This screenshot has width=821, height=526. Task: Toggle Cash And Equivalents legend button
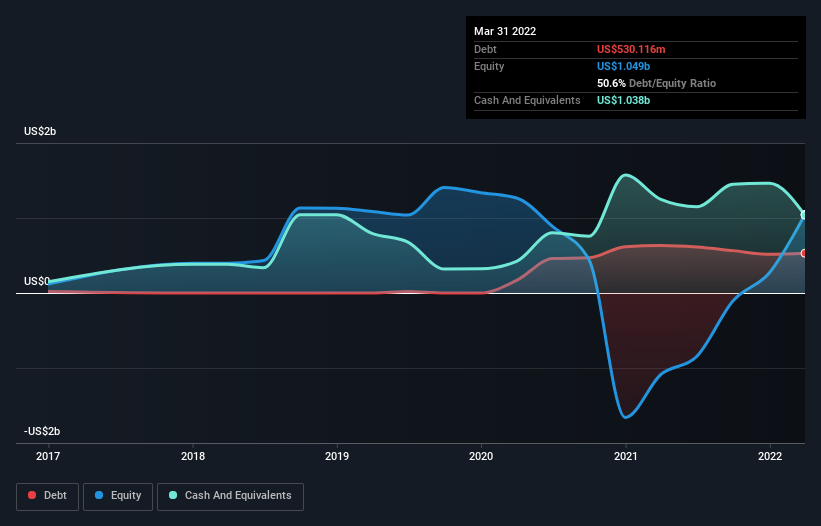pos(230,496)
